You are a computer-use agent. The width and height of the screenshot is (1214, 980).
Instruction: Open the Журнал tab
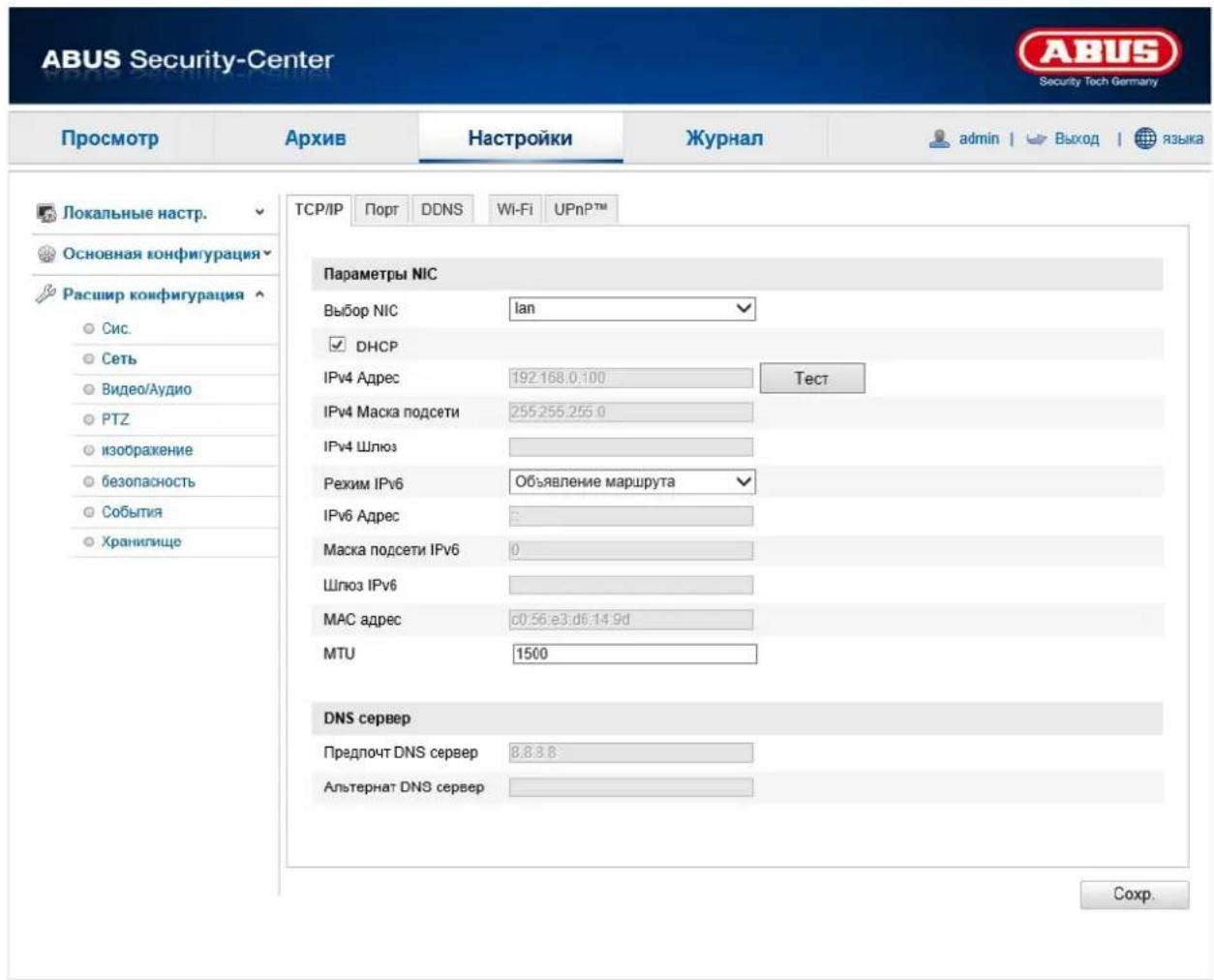click(724, 138)
